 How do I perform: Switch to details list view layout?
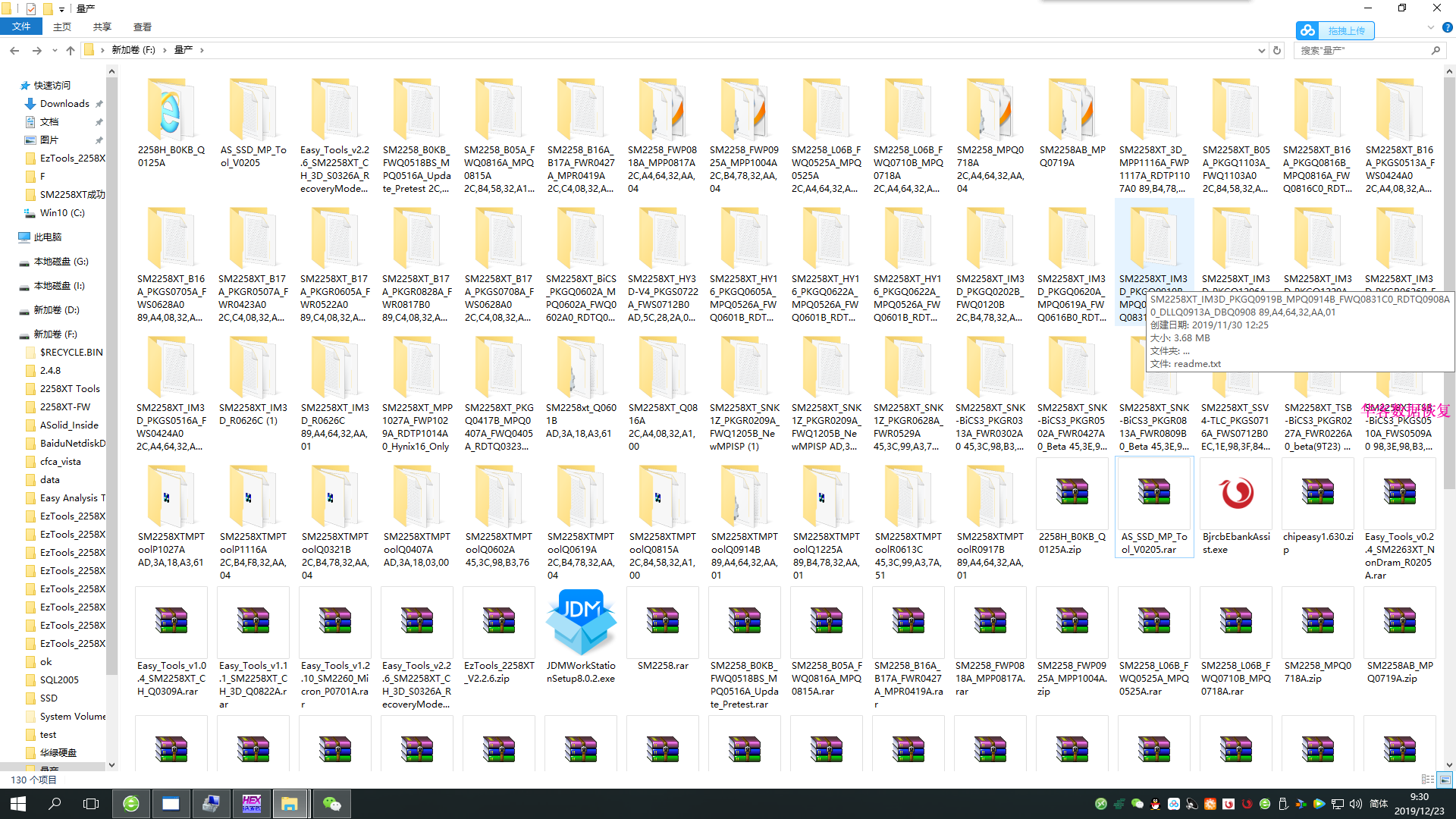click(1427, 780)
